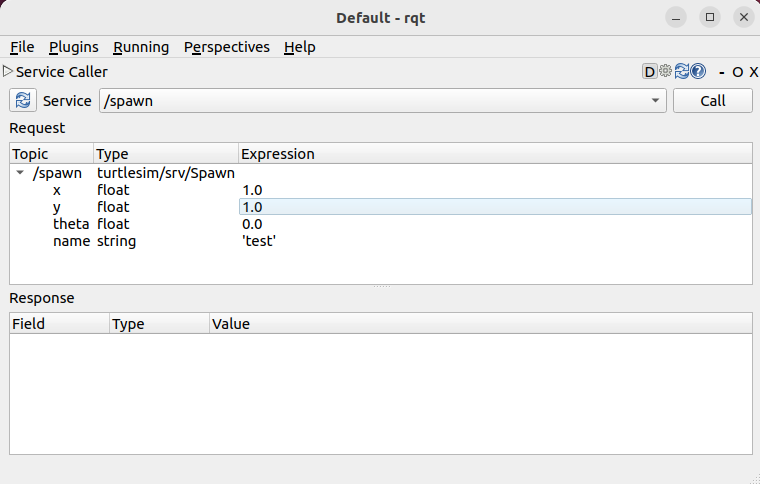Image resolution: width=760 pixels, height=484 pixels.
Task: Open the File menu
Action: [x=22, y=47]
